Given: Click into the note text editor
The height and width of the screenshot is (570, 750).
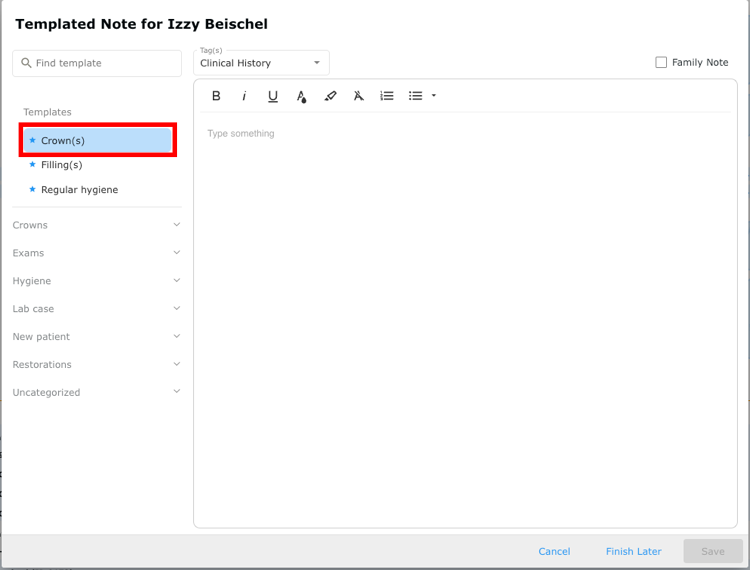Looking at the screenshot, I should 465,320.
